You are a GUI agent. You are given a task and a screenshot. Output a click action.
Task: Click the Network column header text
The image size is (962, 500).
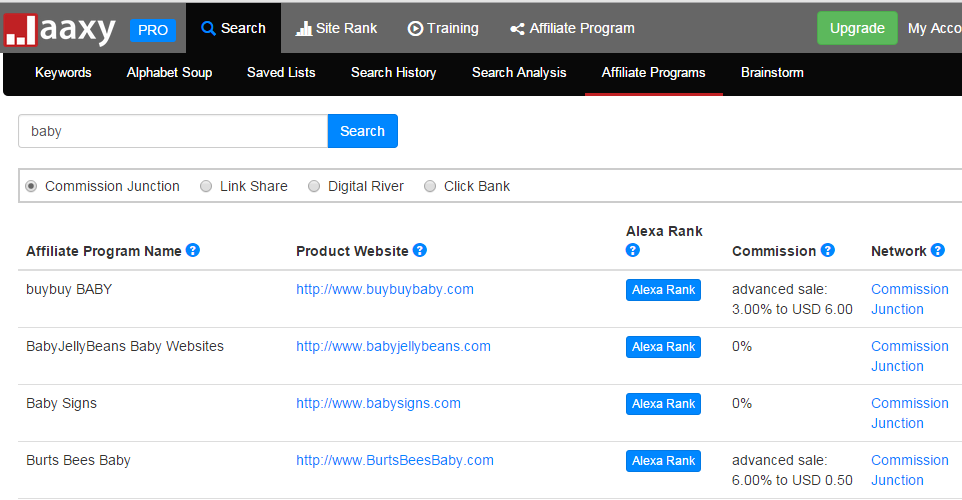tap(899, 251)
